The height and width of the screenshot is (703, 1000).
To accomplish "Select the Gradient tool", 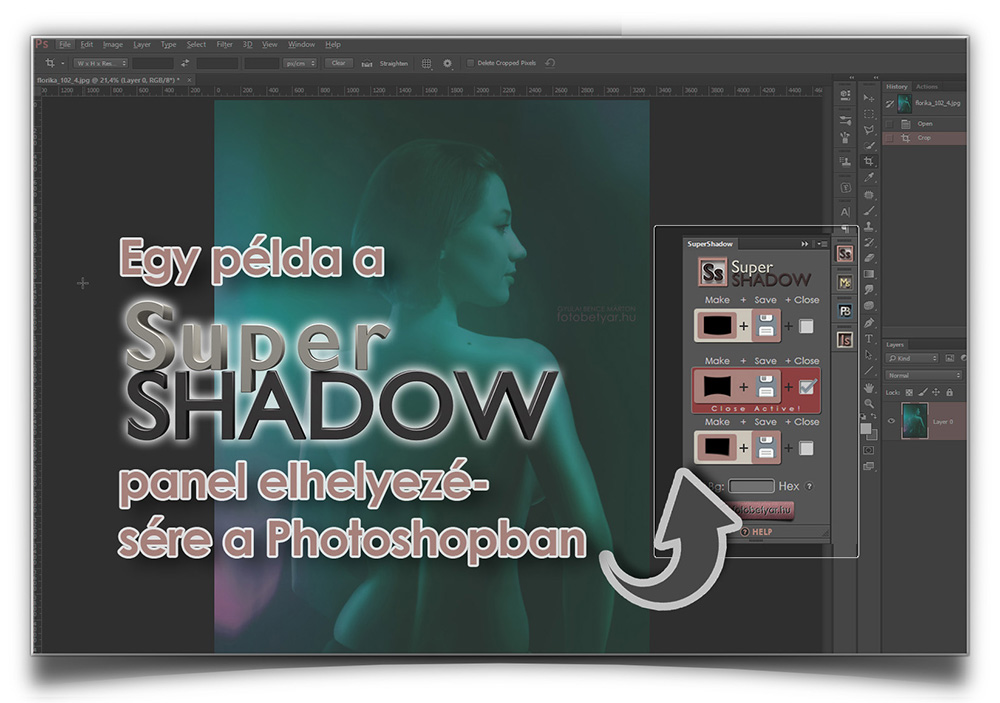I will coord(869,274).
